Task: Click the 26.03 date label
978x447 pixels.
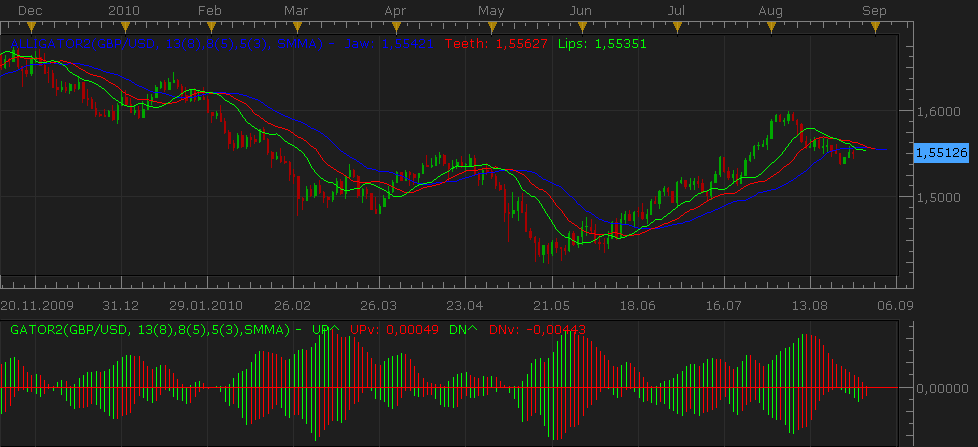Action: (378, 306)
